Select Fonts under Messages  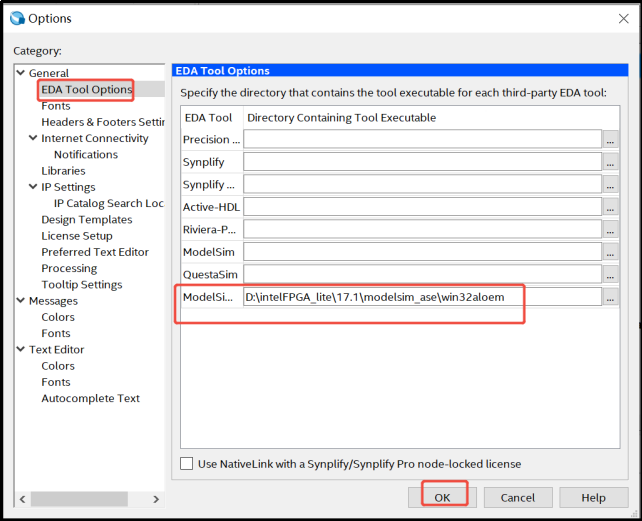[x=56, y=333]
